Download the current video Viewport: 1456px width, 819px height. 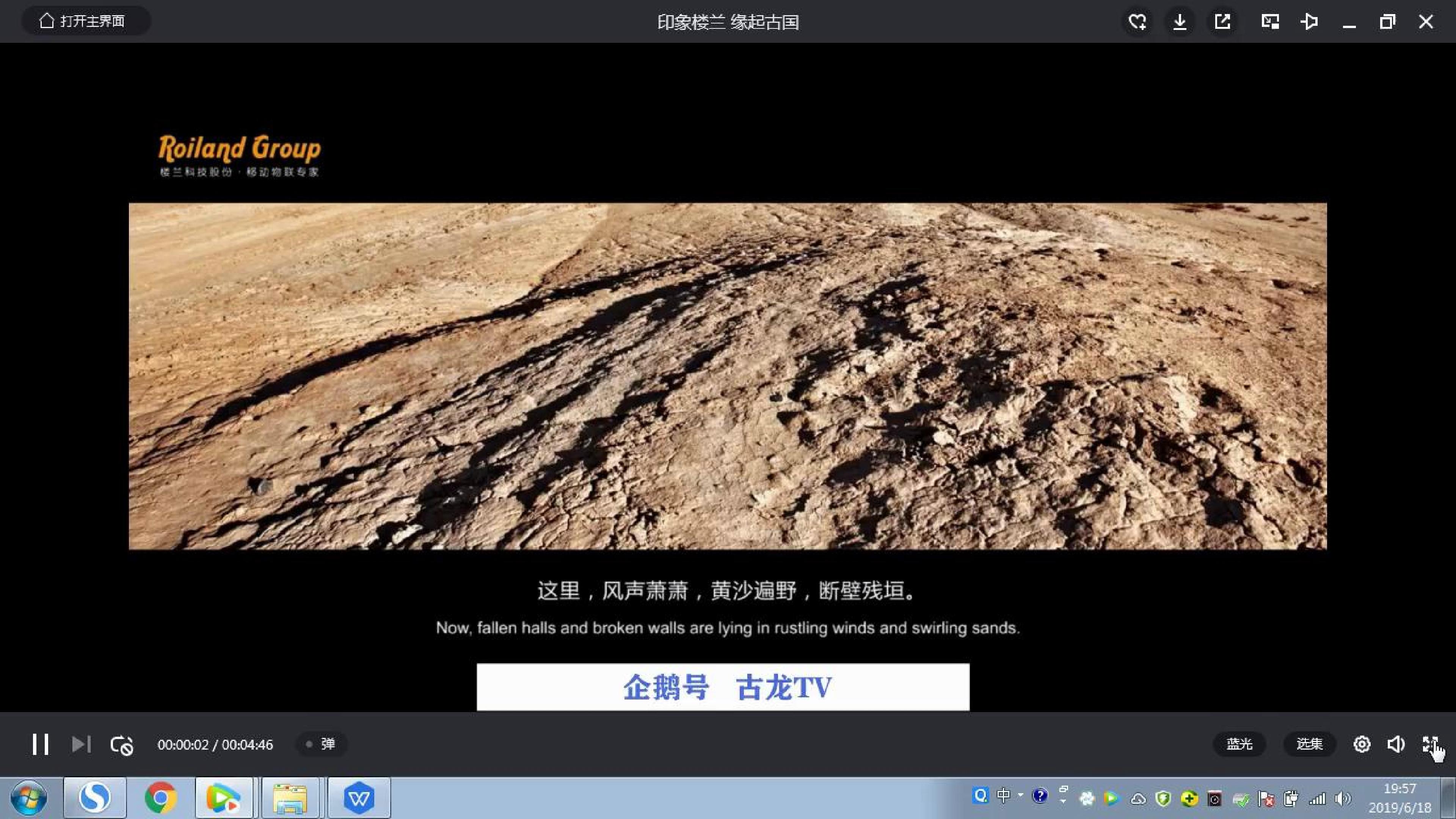point(1180,22)
